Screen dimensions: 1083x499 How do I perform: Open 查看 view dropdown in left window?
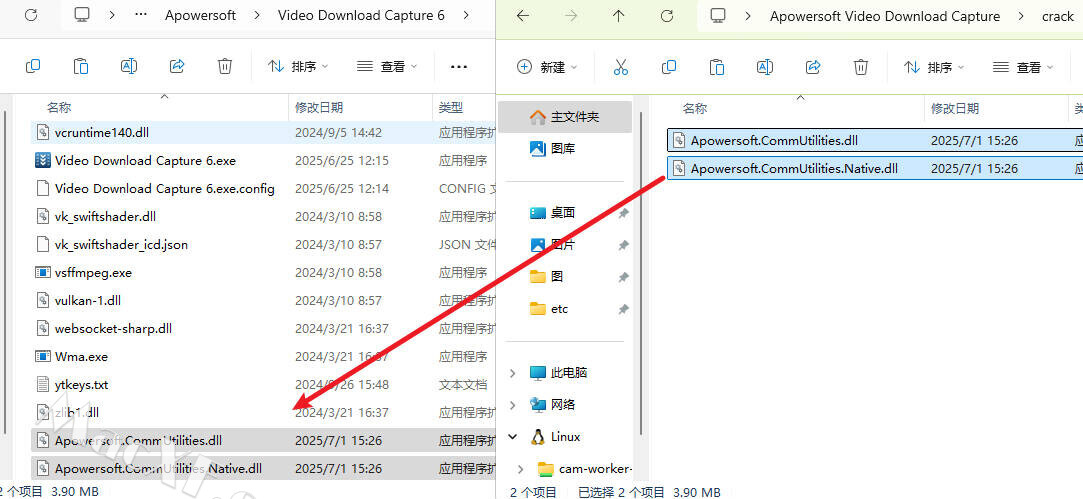pos(387,66)
